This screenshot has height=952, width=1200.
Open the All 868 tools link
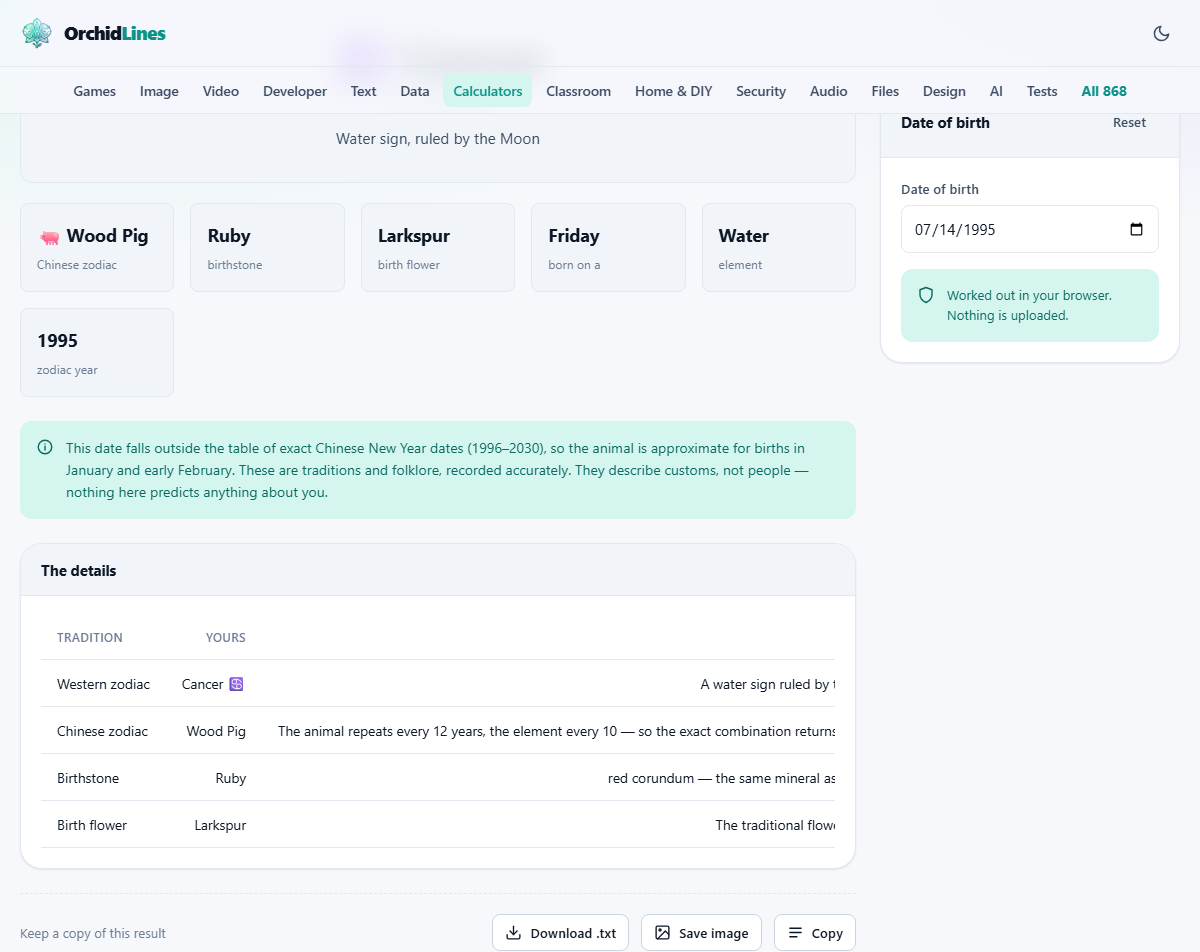click(1104, 91)
